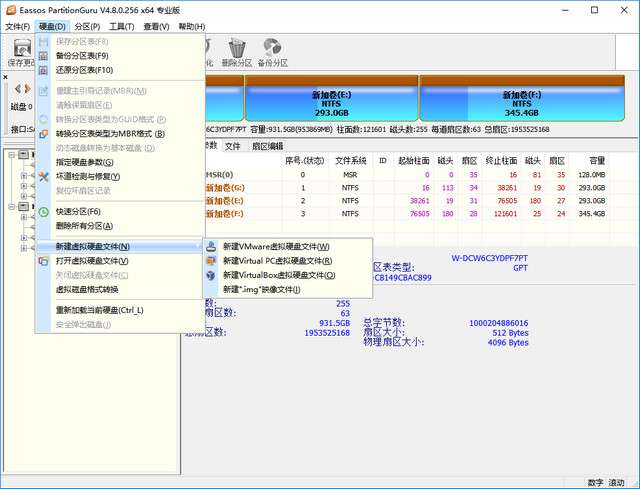Click the 删除分区 trash can icon
The width and height of the screenshot is (640, 489).
pos(236,48)
